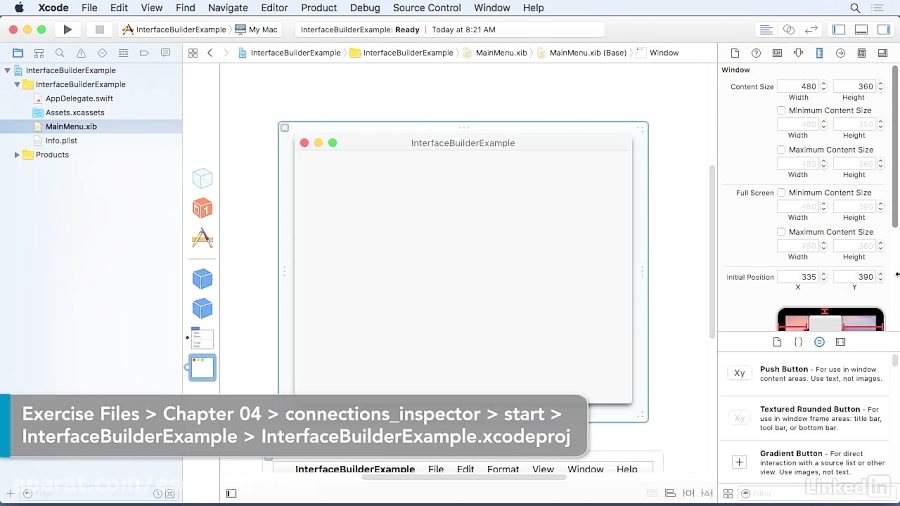
Task: Show the Object library
Action: [x=819, y=342]
